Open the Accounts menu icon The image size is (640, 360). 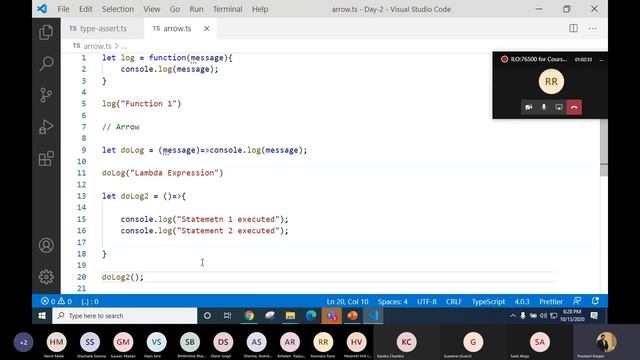[46, 245]
